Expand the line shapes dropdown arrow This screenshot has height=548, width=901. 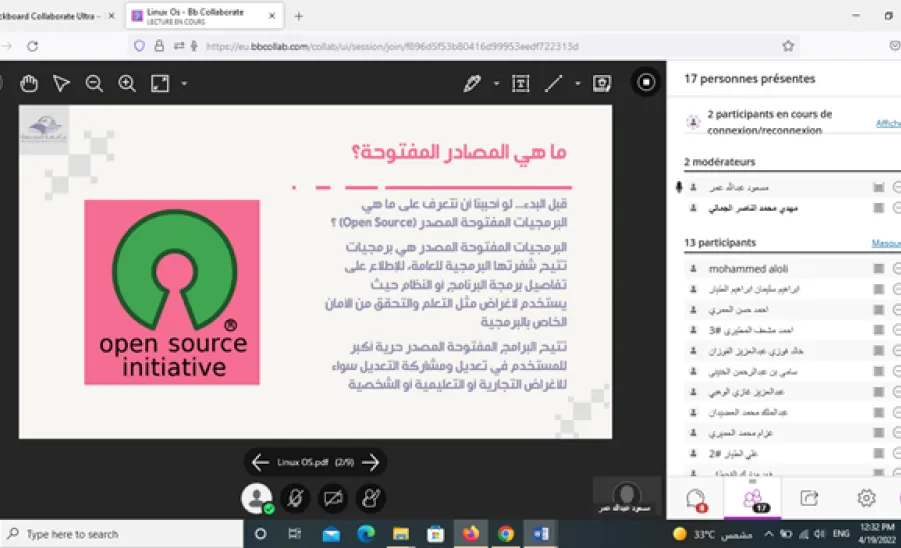[x=577, y=84]
